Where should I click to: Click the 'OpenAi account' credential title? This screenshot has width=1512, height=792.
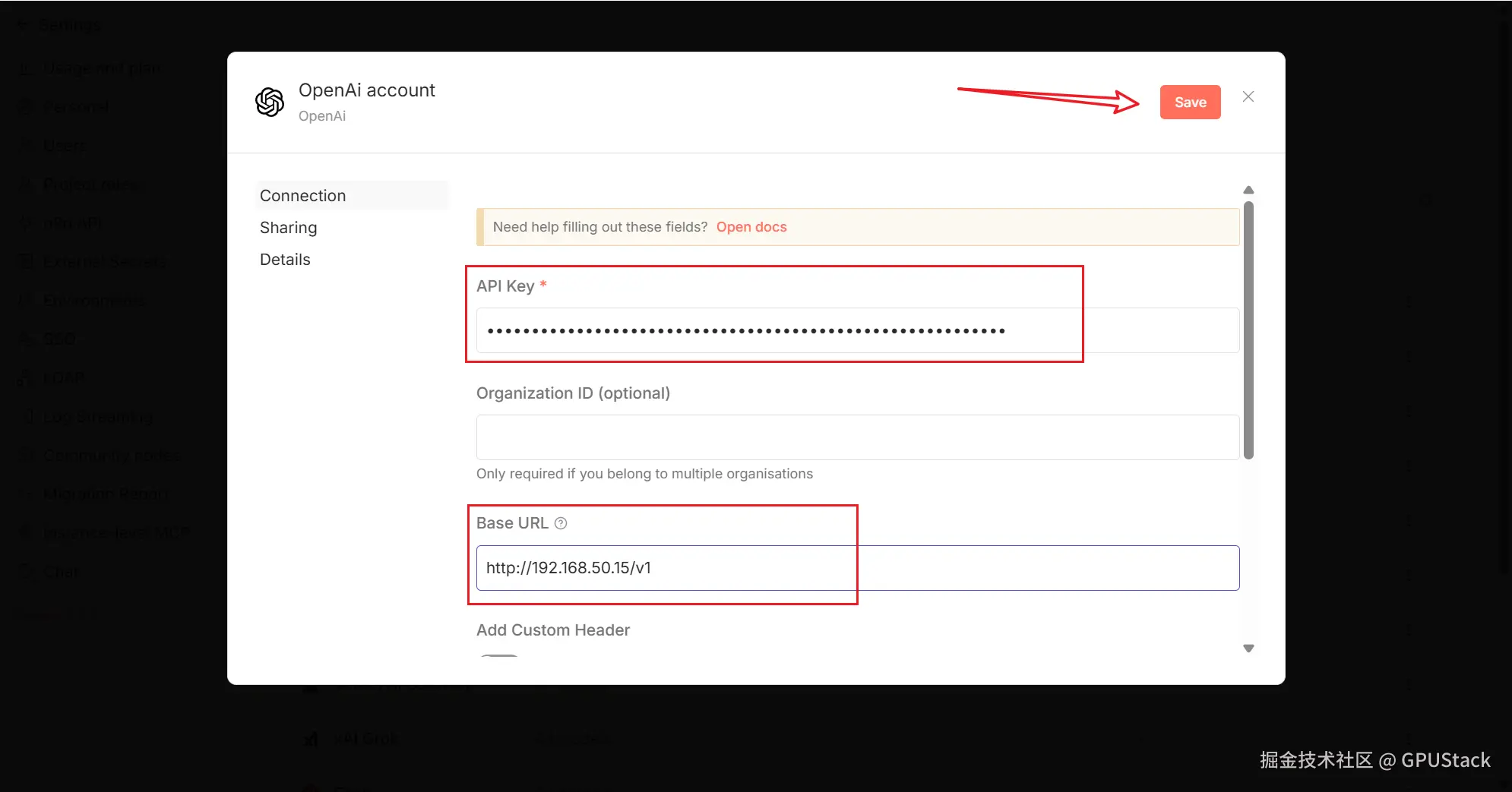367,90
